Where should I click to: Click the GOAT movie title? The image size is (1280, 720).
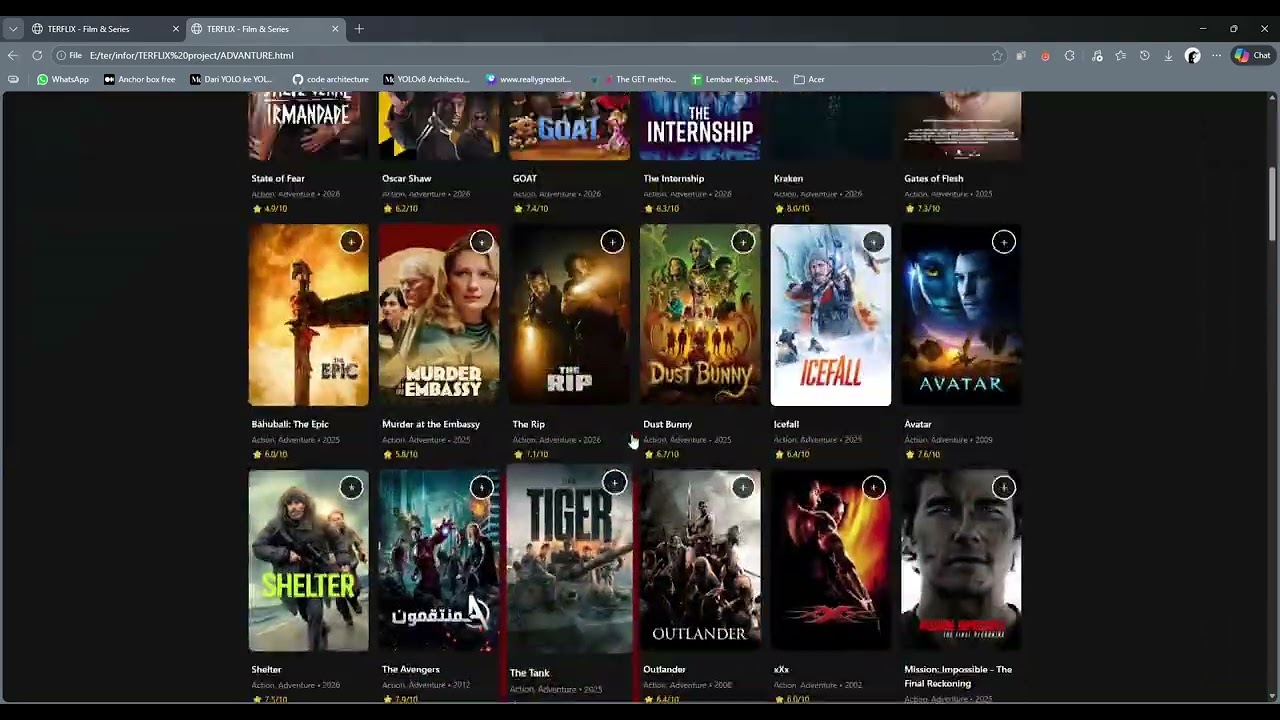[525, 178]
